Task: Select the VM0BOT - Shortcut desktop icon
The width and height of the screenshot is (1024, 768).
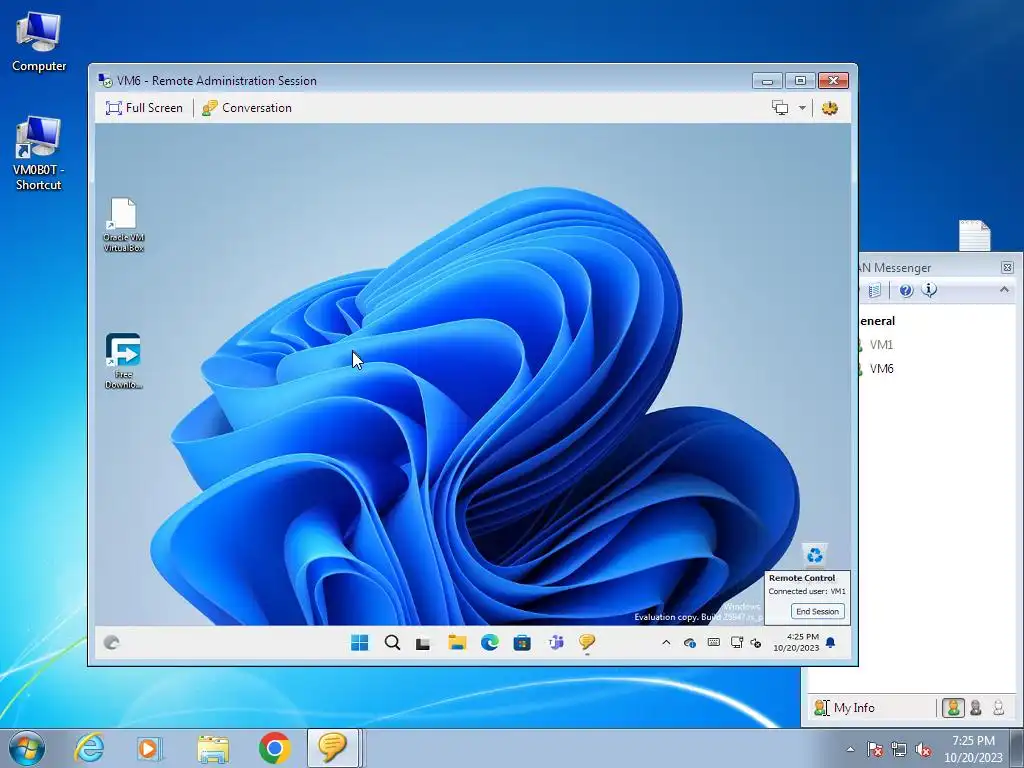Action: 39,154
